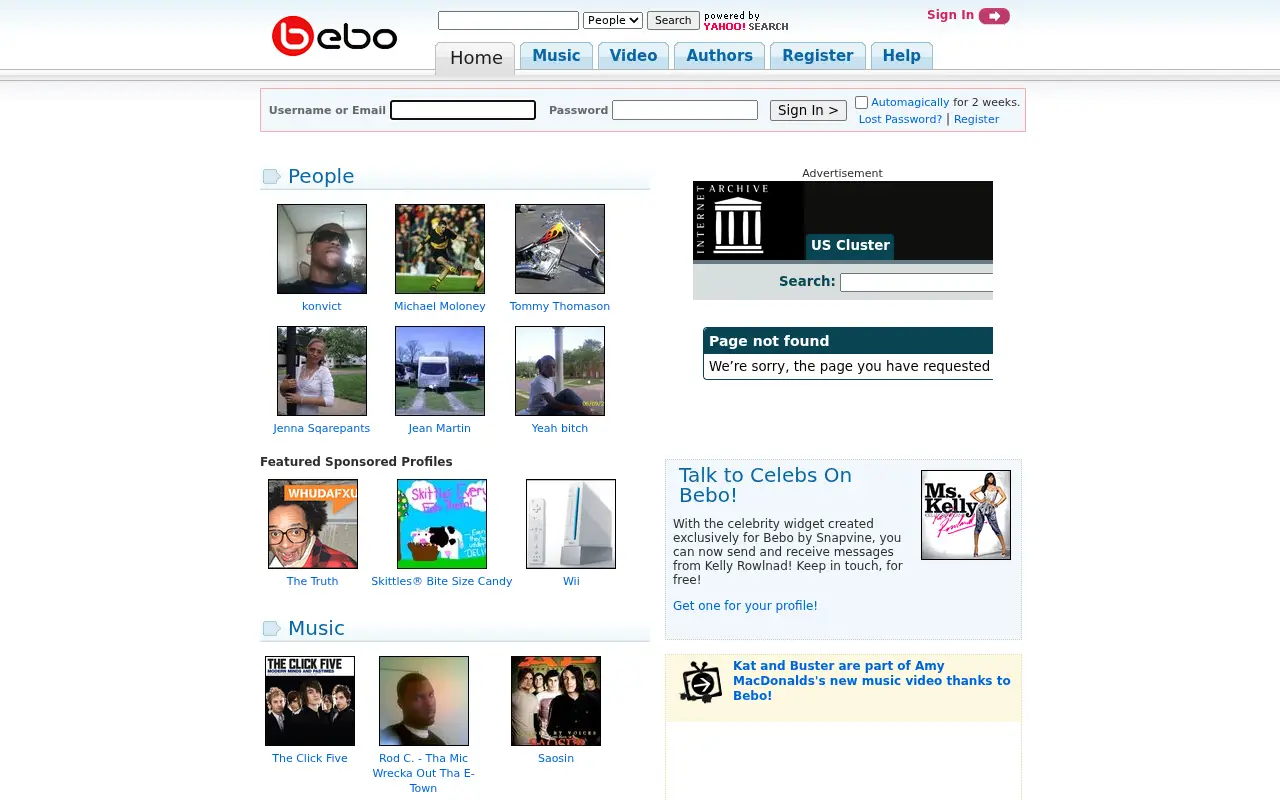1280x800 pixels.
Task: Click the Bebo logo
Action: pyautogui.click(x=334, y=36)
